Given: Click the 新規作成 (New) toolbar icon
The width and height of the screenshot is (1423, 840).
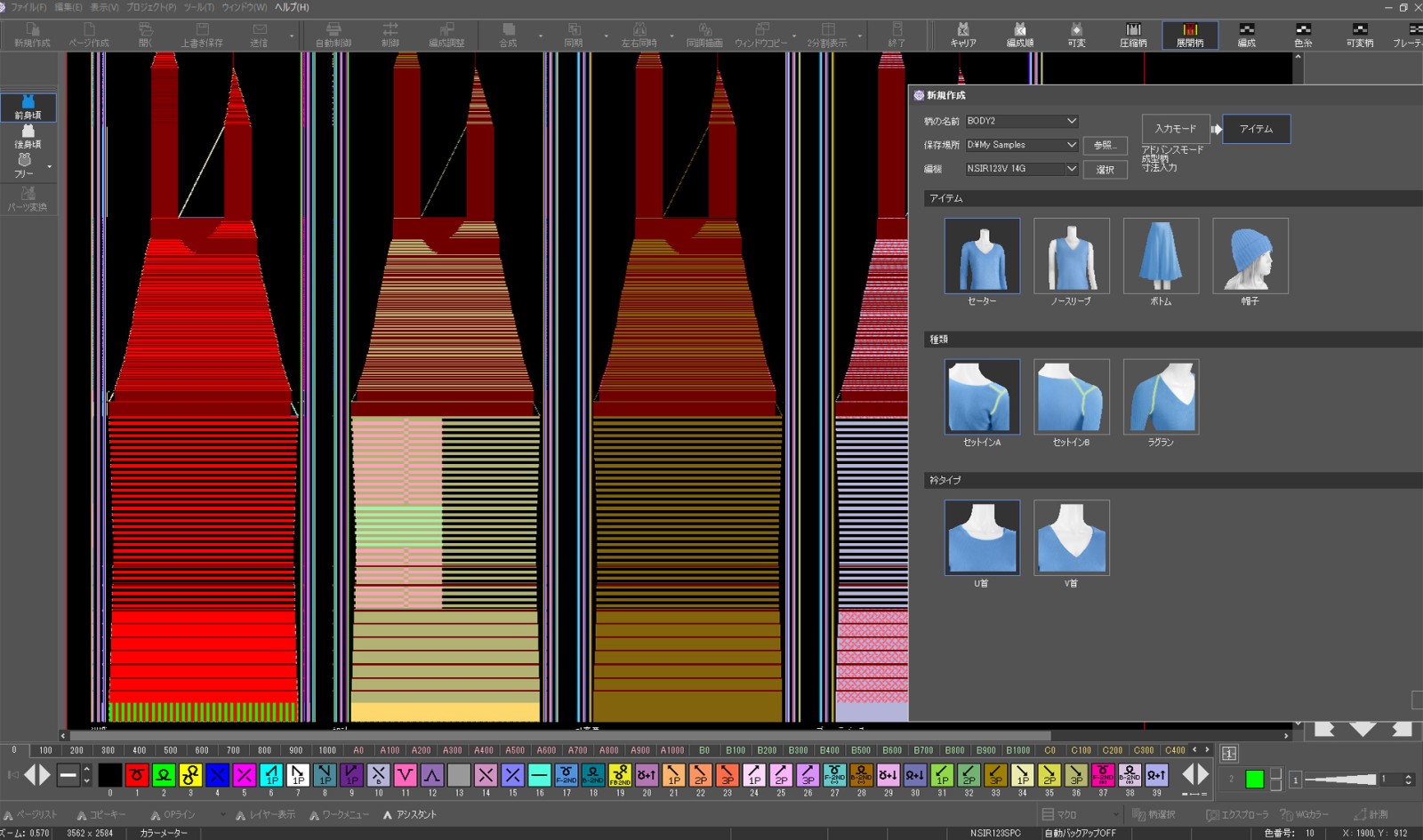Looking at the screenshot, I should pos(32,35).
